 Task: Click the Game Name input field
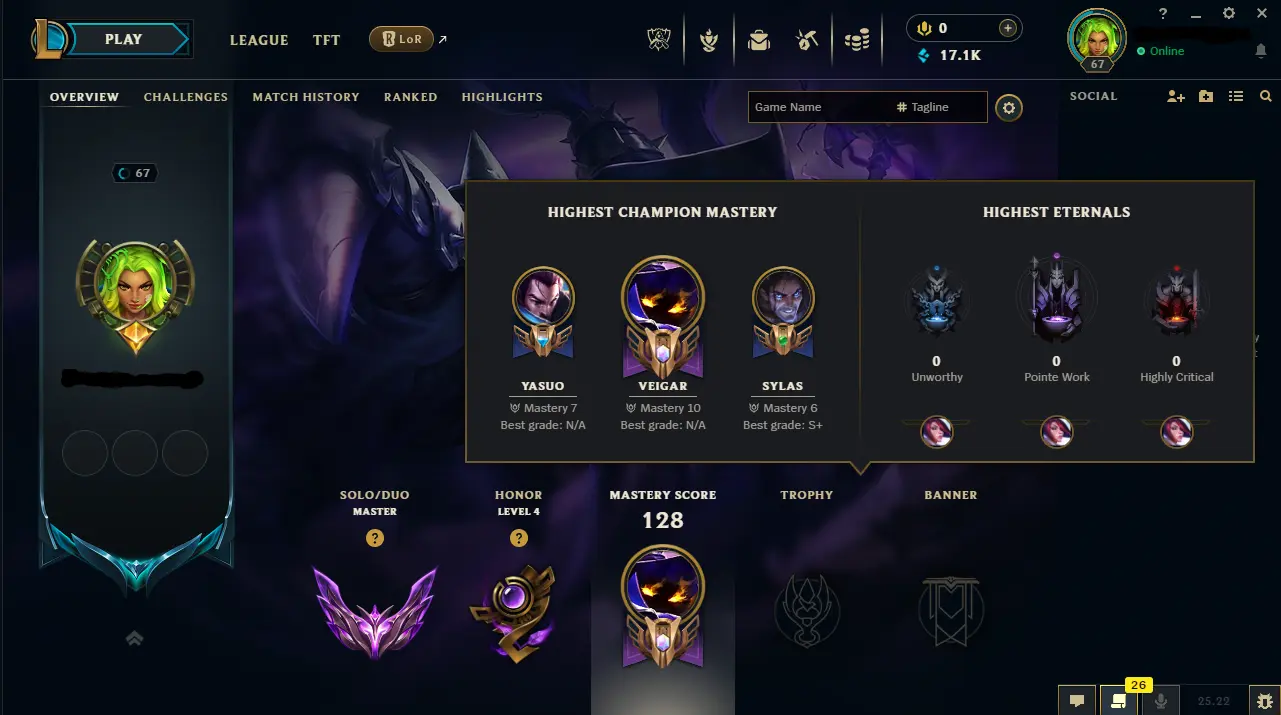coord(819,107)
